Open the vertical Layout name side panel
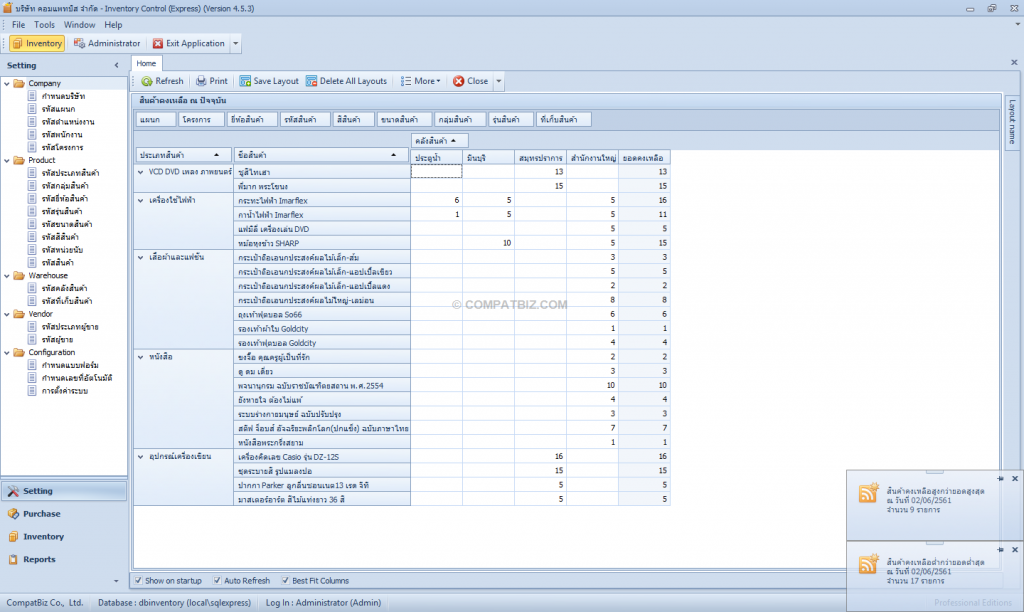This screenshot has height=612, width=1024. pos(1011,122)
